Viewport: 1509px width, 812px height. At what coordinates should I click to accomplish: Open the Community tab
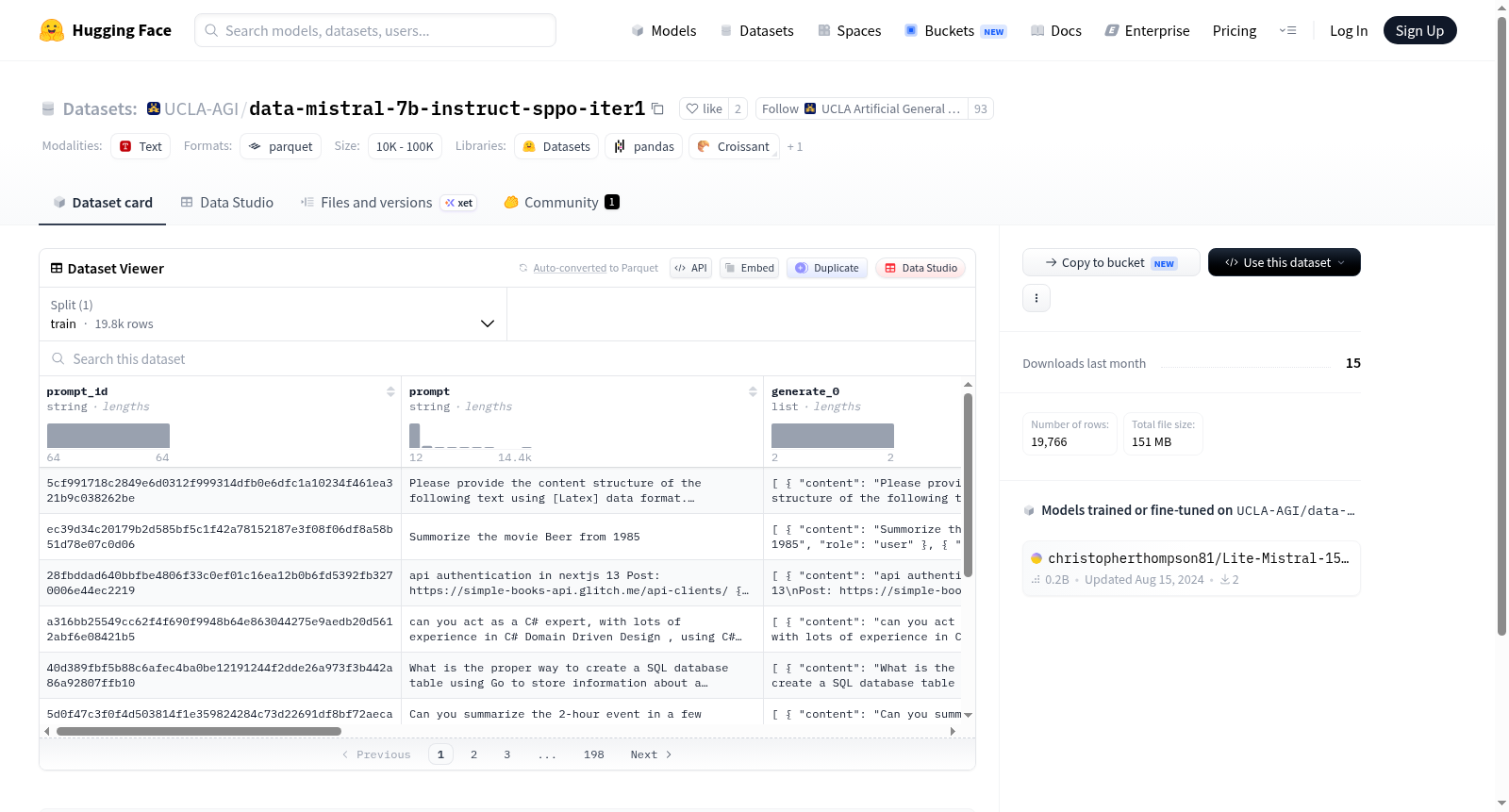pos(561,203)
